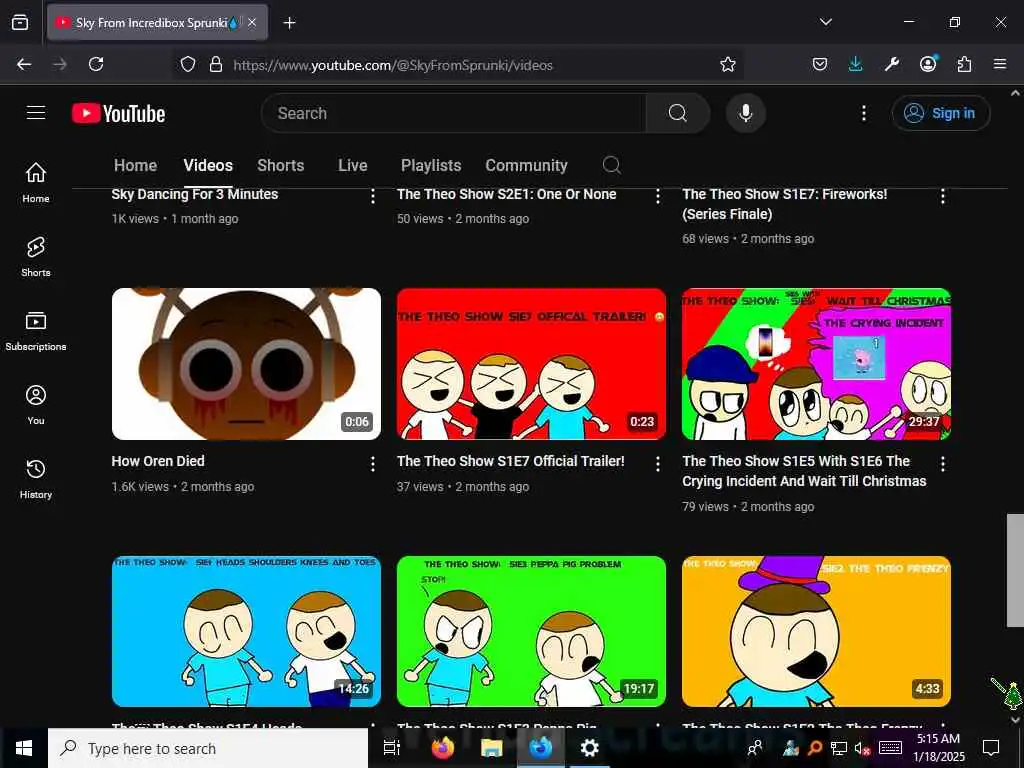
Task: Open the Firefox application menu
Action: click(1000, 64)
